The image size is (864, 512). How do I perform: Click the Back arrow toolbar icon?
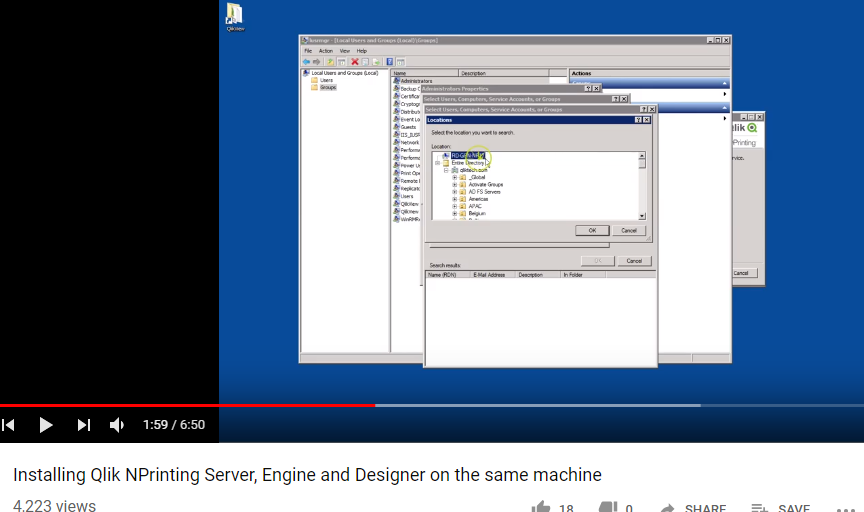click(x=306, y=62)
